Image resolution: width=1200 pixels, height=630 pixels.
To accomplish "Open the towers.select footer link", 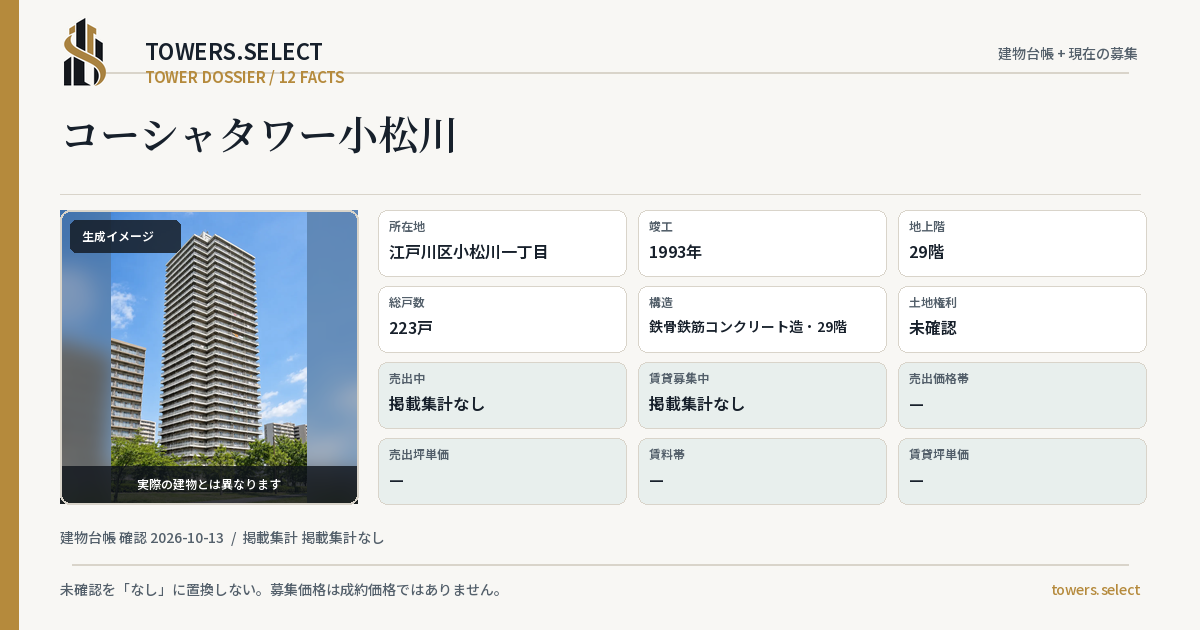I will [1095, 590].
